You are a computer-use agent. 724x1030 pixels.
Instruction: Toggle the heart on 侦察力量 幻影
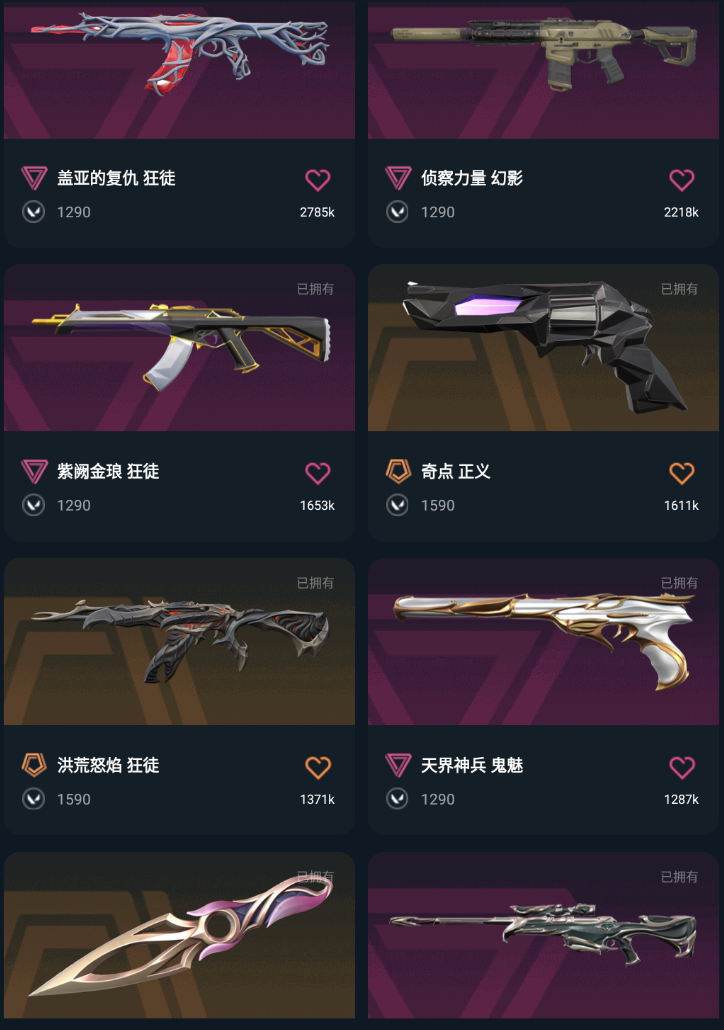point(681,179)
